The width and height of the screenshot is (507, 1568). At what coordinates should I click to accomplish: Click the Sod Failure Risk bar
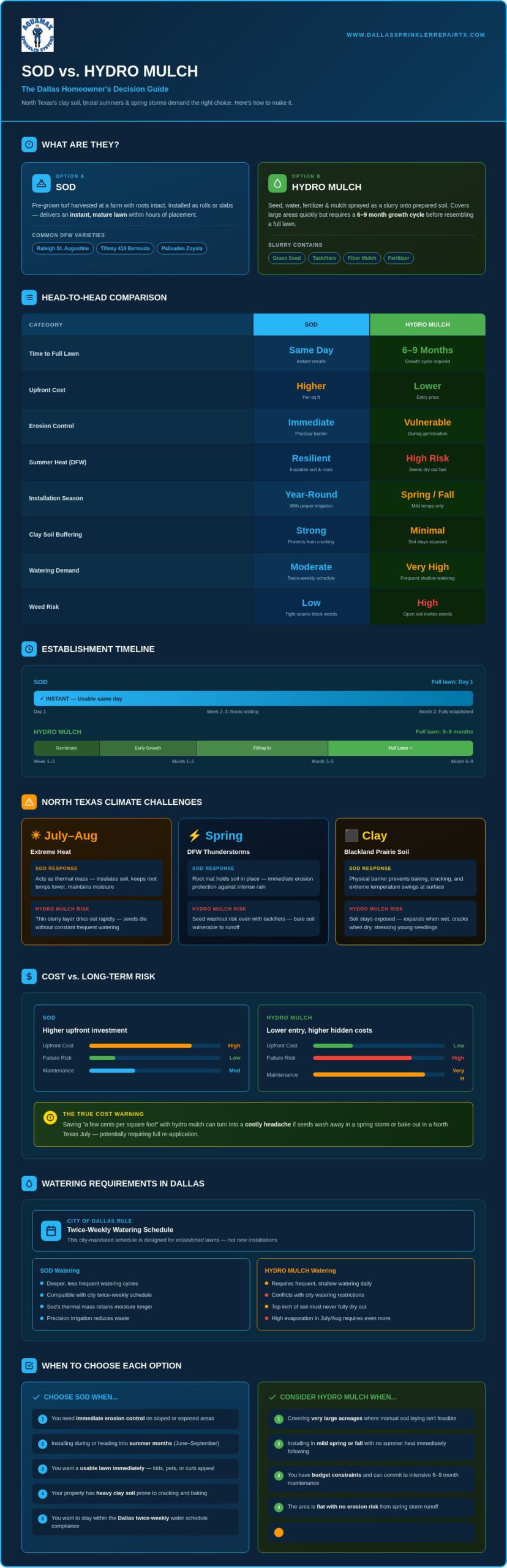pos(155,1058)
